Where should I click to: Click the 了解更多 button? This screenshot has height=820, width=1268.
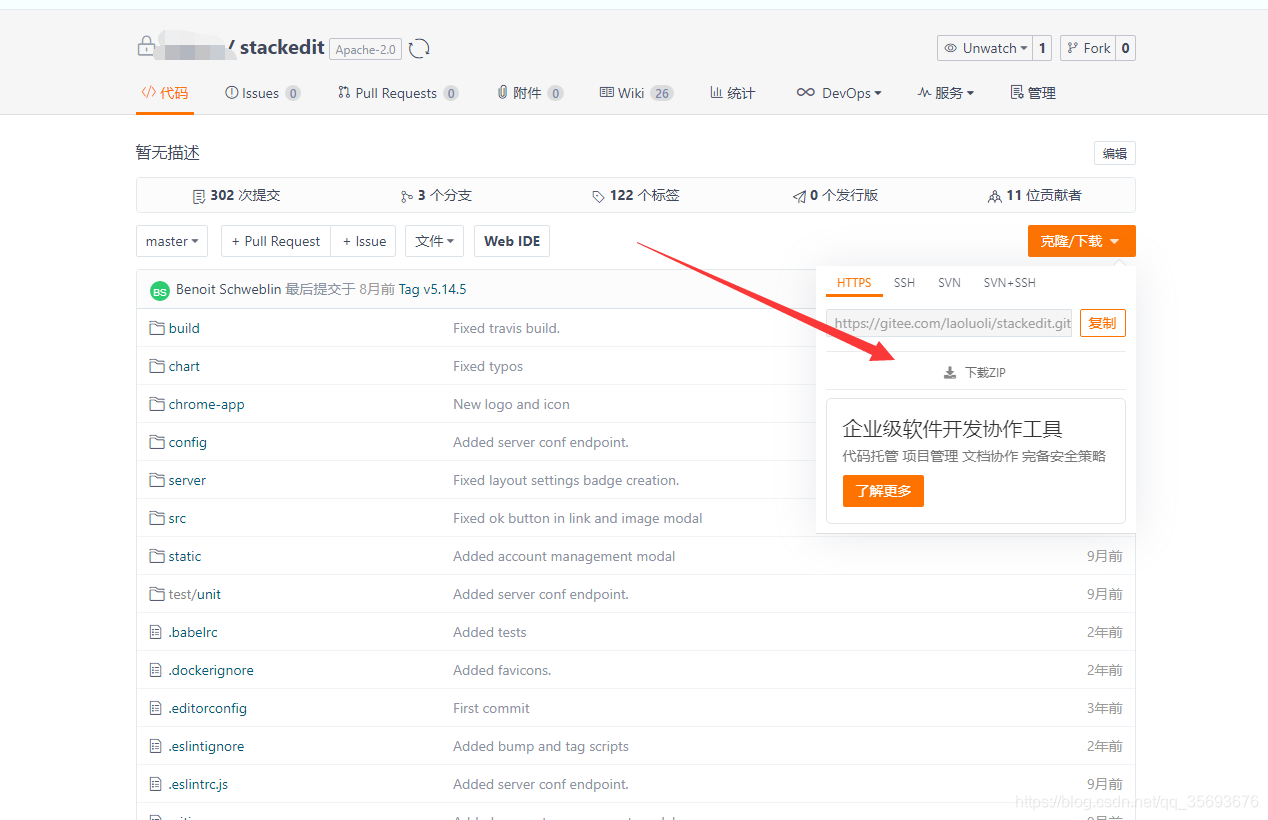[x=883, y=491]
